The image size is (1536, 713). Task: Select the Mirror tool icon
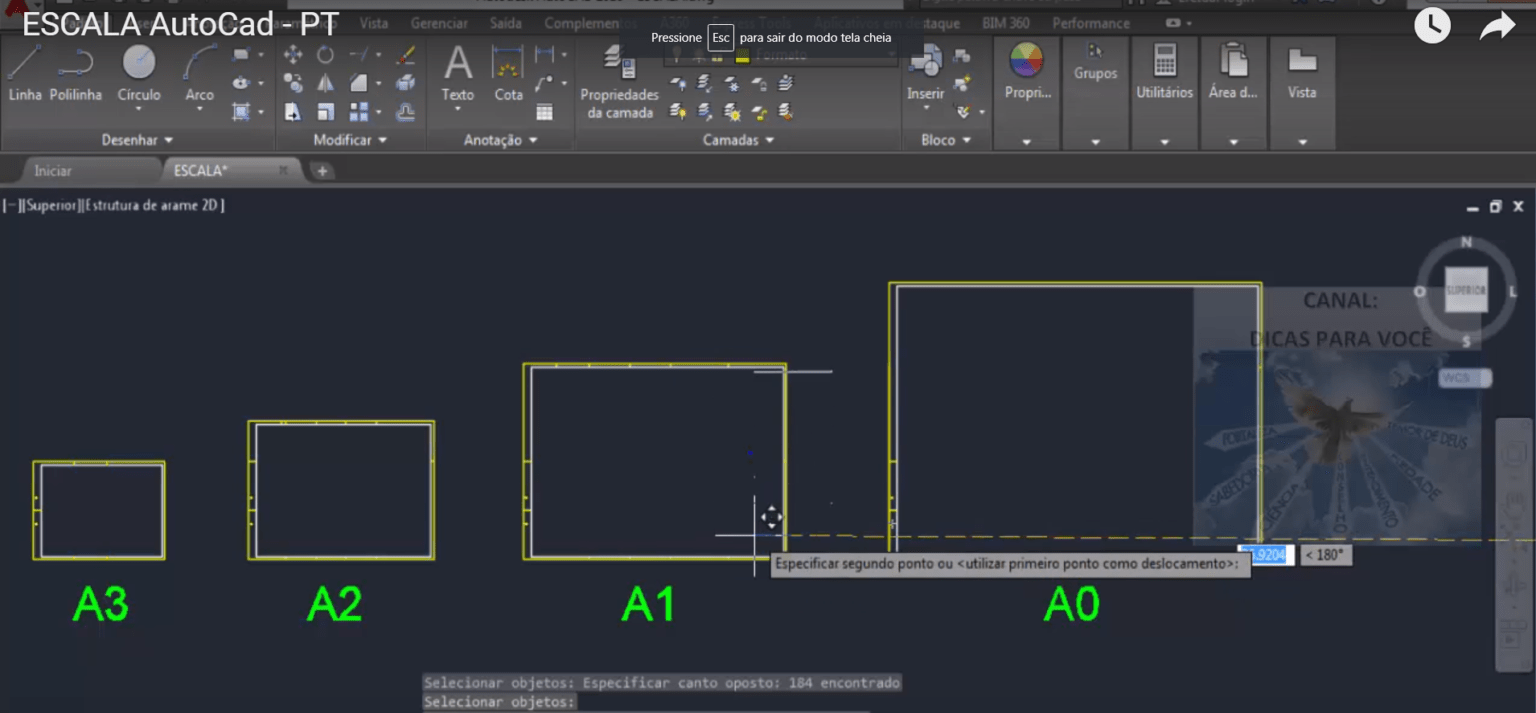(325, 83)
